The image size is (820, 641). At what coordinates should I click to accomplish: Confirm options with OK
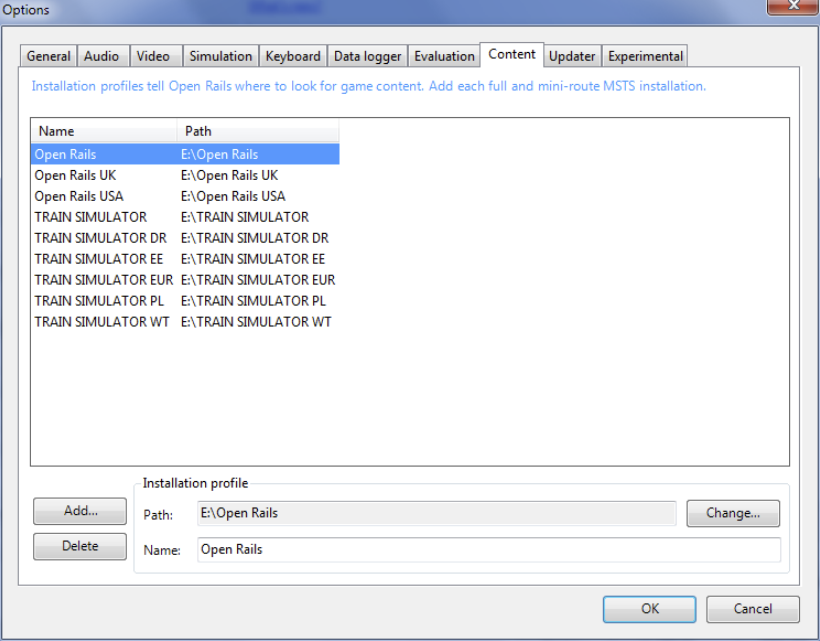point(649,609)
